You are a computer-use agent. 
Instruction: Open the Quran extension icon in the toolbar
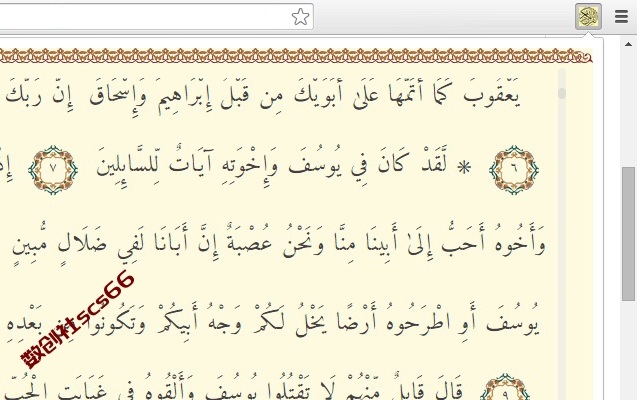(588, 16)
